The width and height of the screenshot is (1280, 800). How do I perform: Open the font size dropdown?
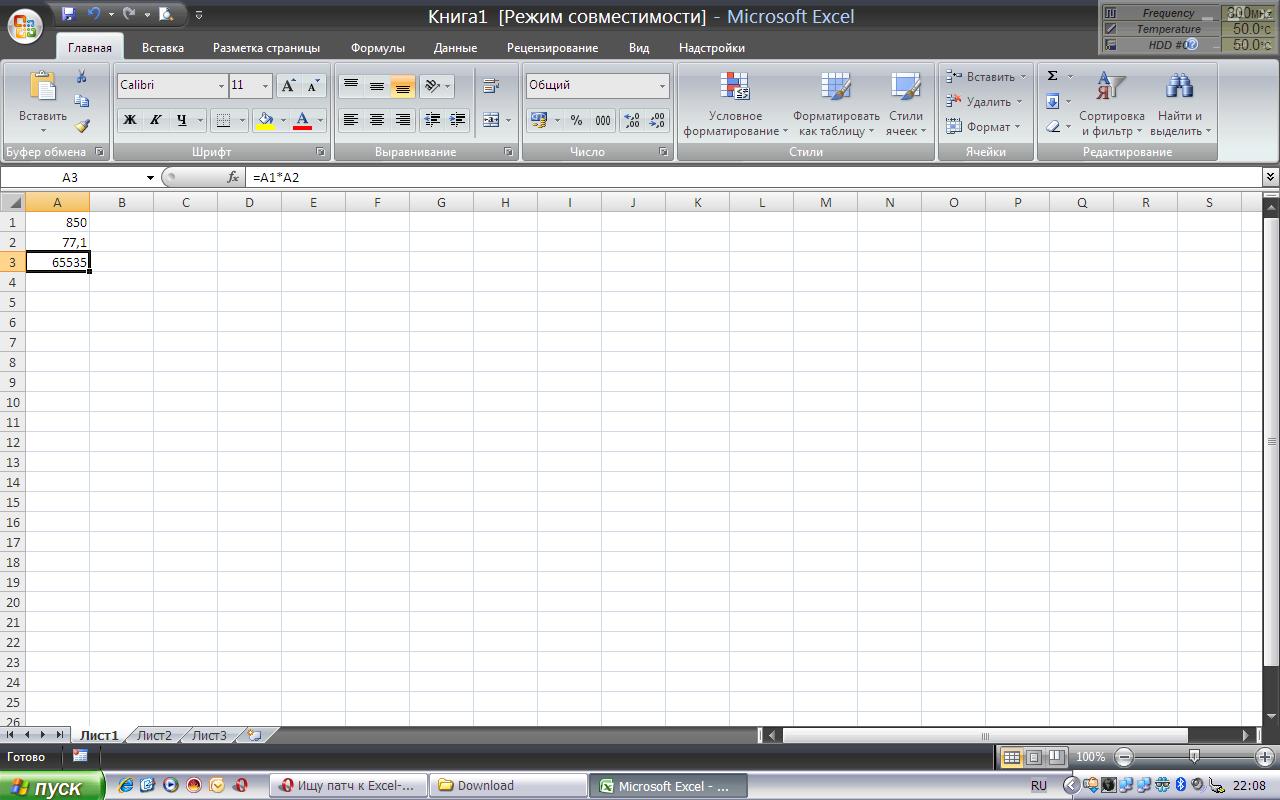pos(264,85)
